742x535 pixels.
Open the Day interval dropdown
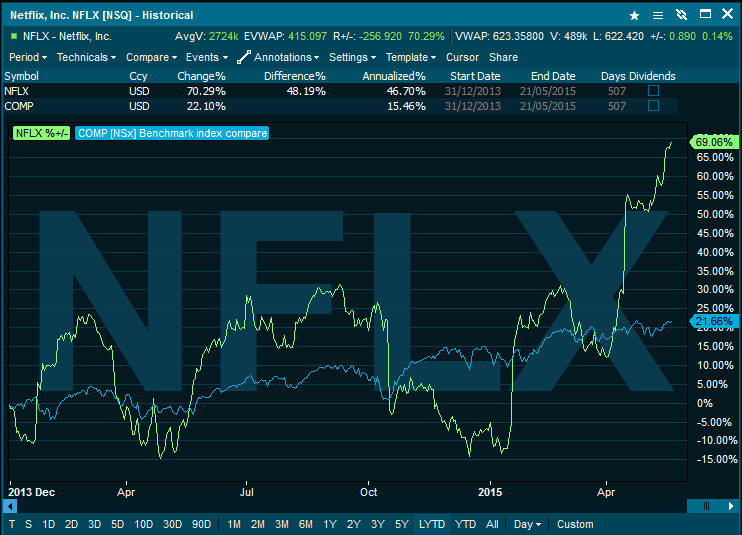527,524
